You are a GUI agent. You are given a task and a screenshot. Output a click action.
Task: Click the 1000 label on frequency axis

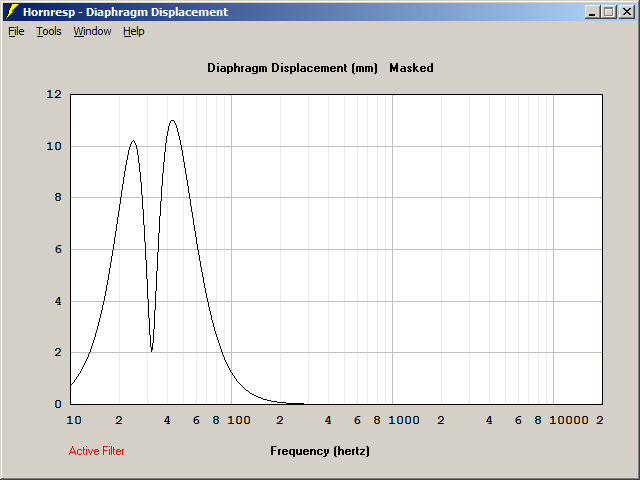[x=403, y=420]
